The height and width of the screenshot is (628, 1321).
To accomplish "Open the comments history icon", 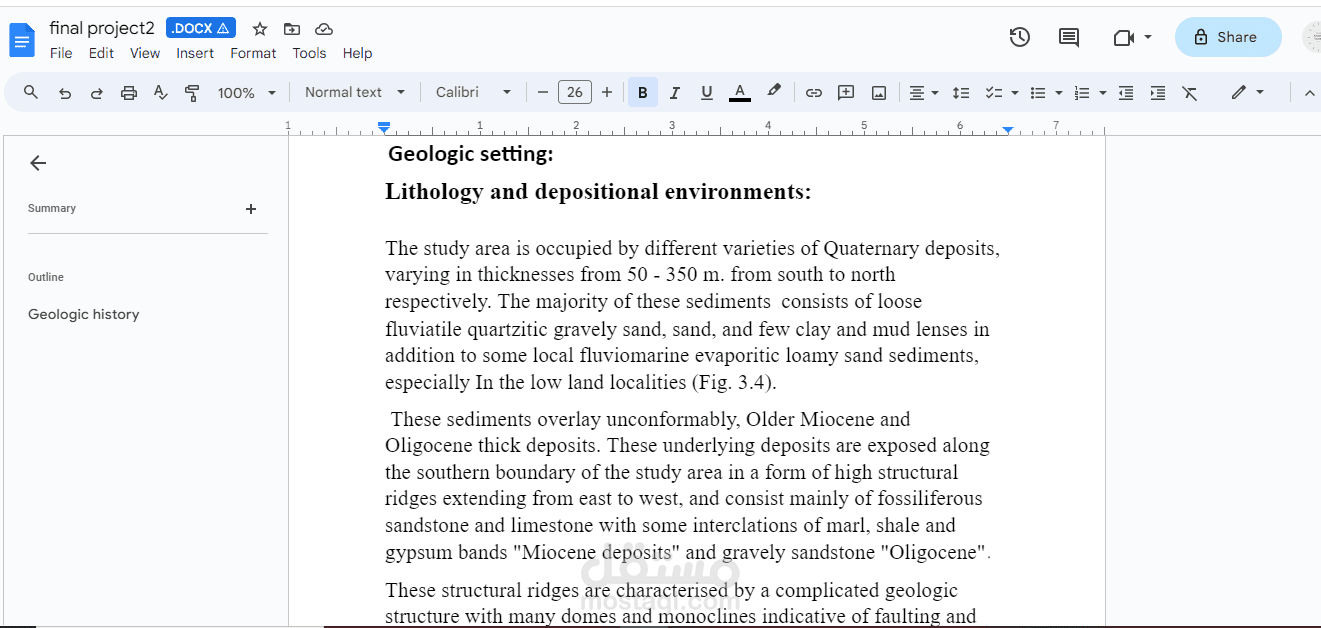I will (x=1069, y=37).
